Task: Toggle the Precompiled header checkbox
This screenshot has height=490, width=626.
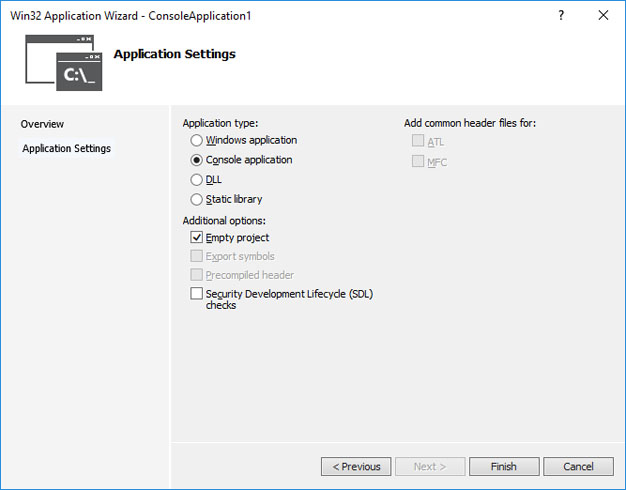Action: click(x=196, y=275)
